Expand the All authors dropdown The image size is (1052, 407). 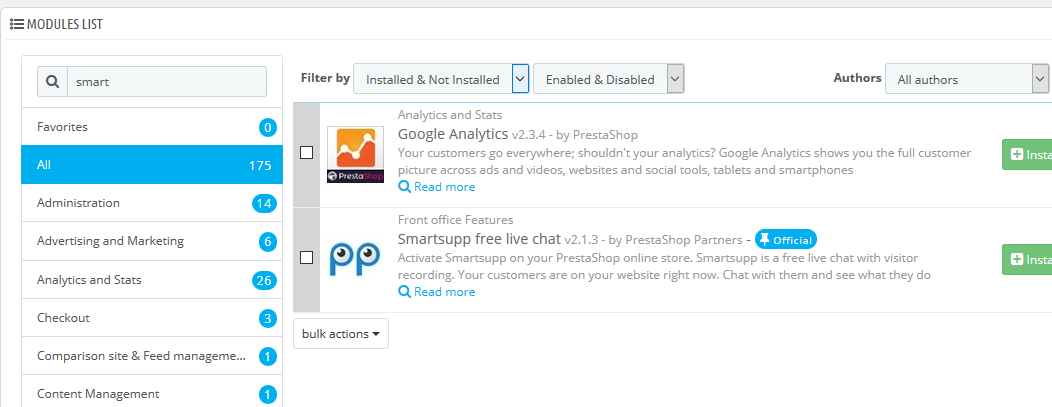(967, 79)
